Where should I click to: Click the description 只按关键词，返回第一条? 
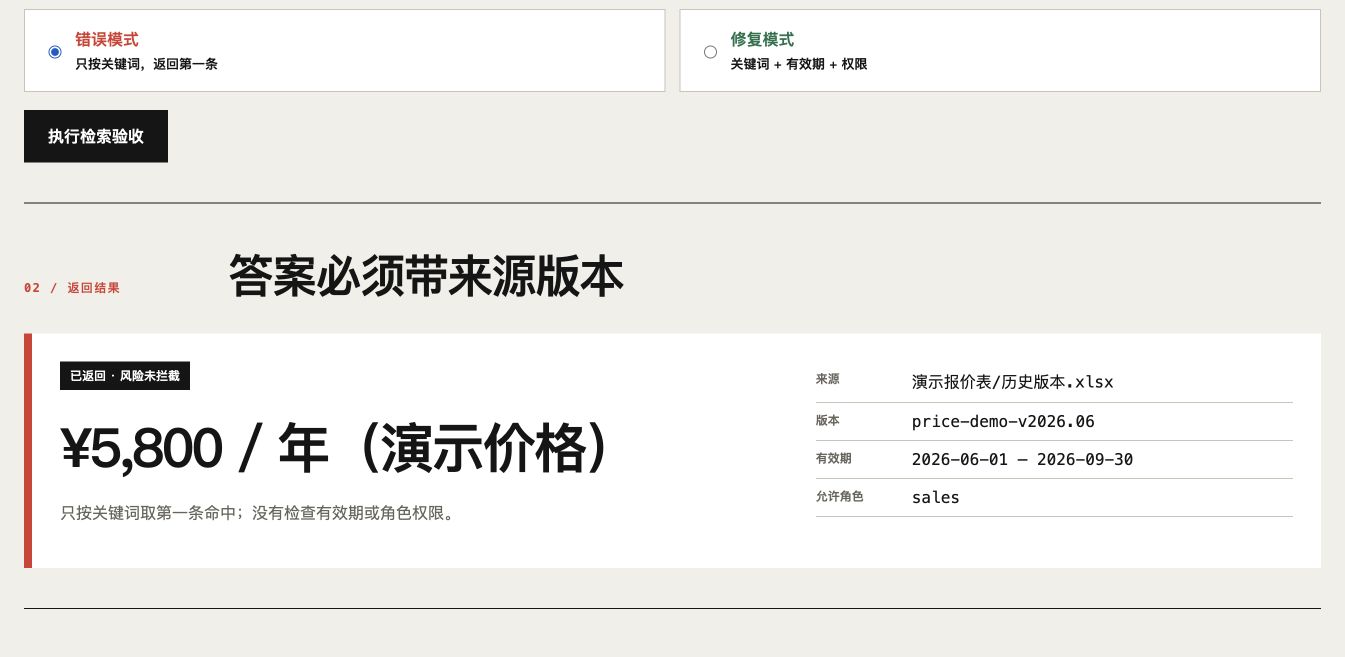pyautogui.click(x=146, y=64)
